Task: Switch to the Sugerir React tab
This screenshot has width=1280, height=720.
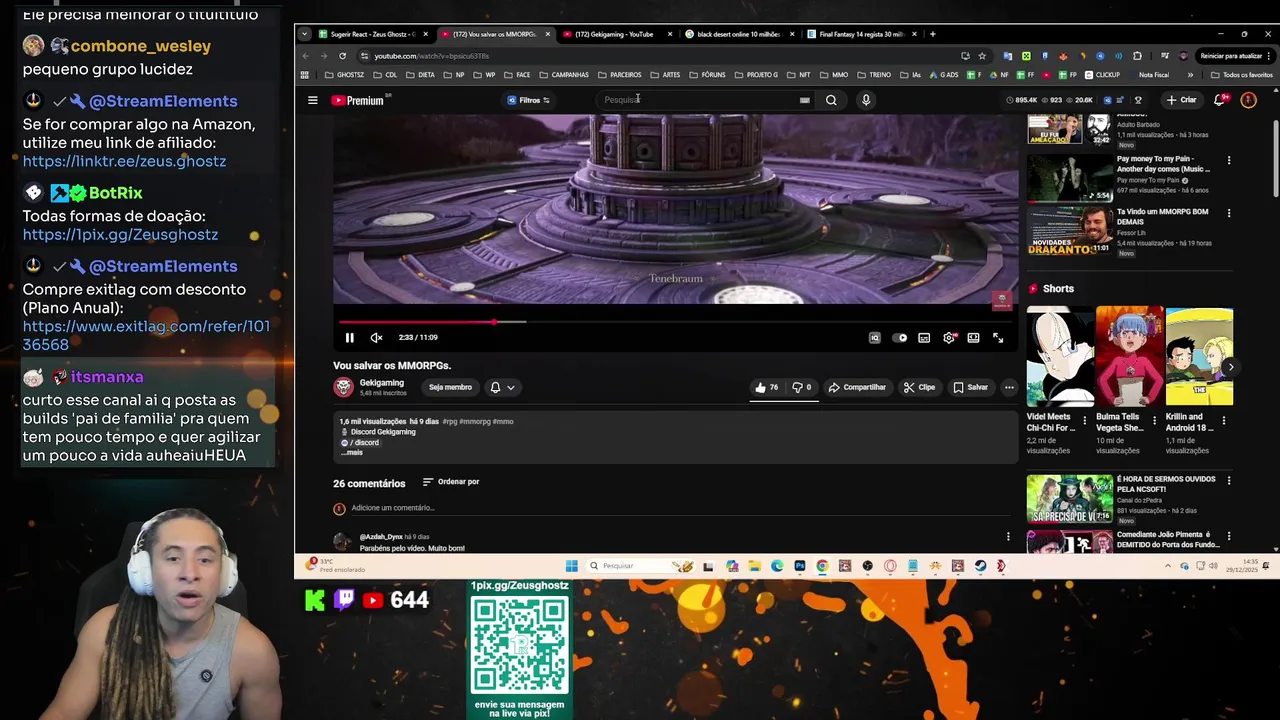Action: point(373,34)
